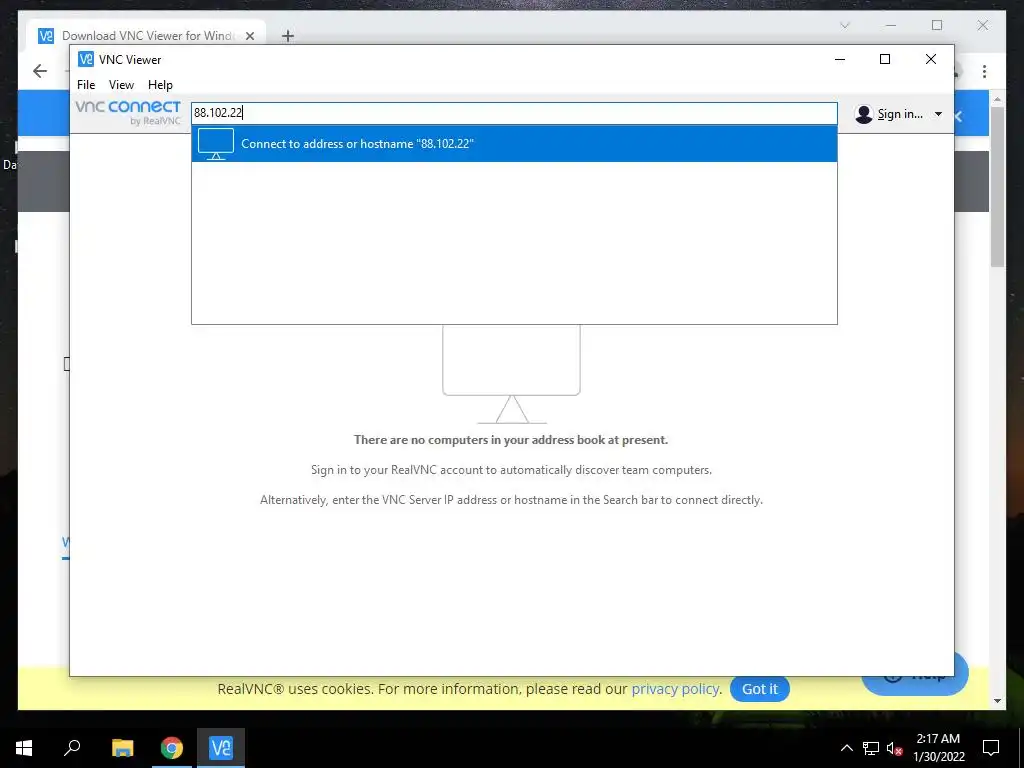1024x768 pixels.
Task: Close the VNC Viewer window
Action: (931, 59)
